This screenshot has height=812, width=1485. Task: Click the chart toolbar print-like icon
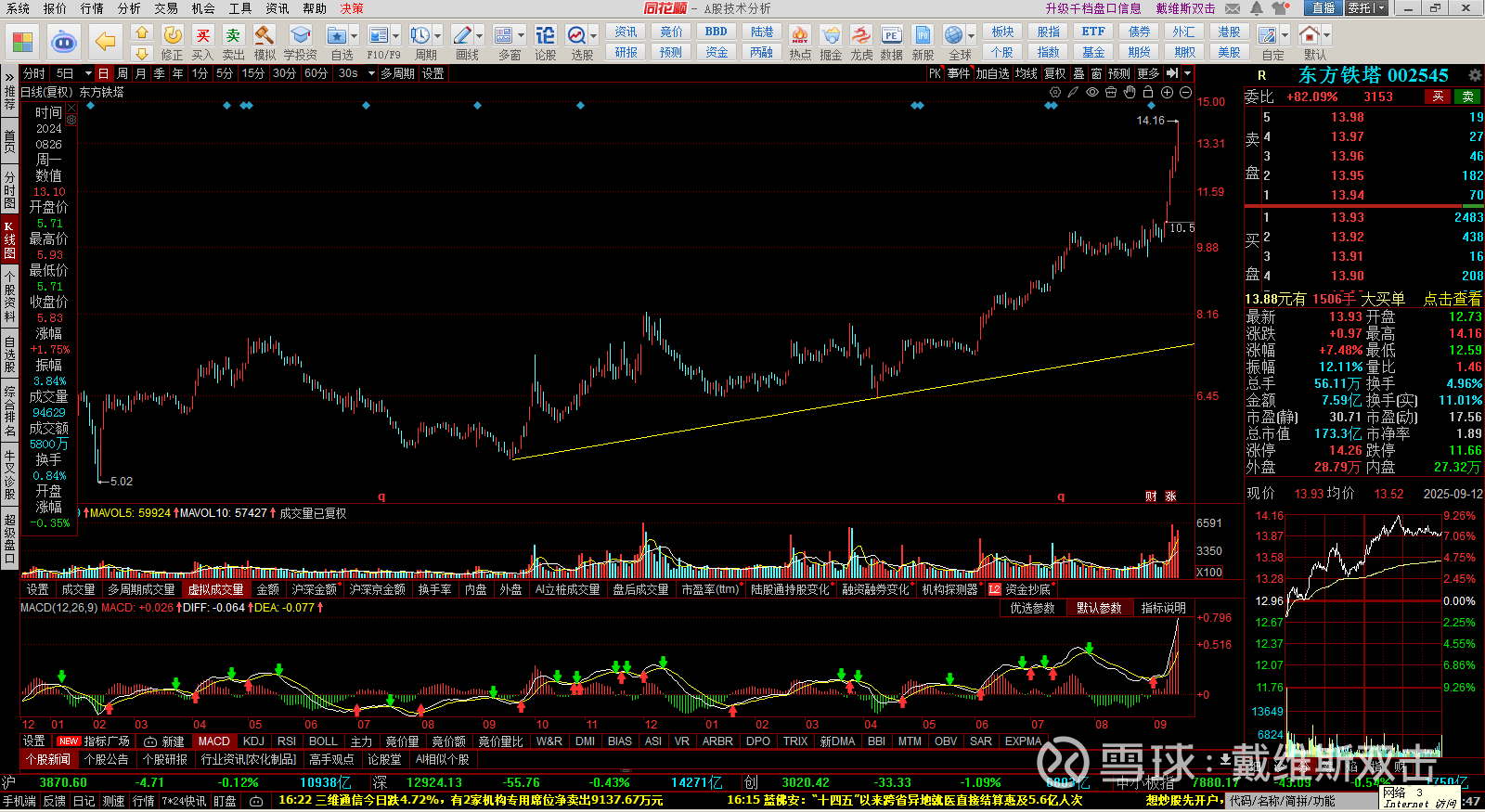(1111, 92)
